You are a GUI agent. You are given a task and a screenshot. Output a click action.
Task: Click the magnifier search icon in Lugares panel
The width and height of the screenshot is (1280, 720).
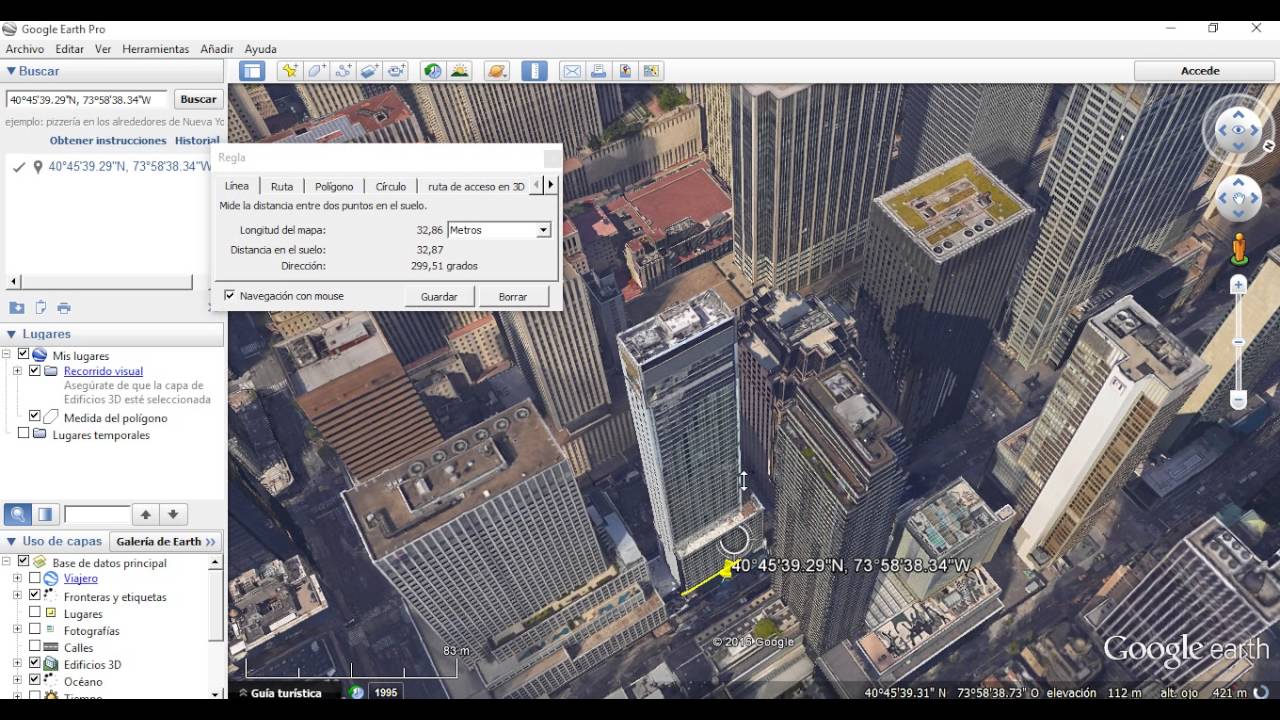coord(18,514)
